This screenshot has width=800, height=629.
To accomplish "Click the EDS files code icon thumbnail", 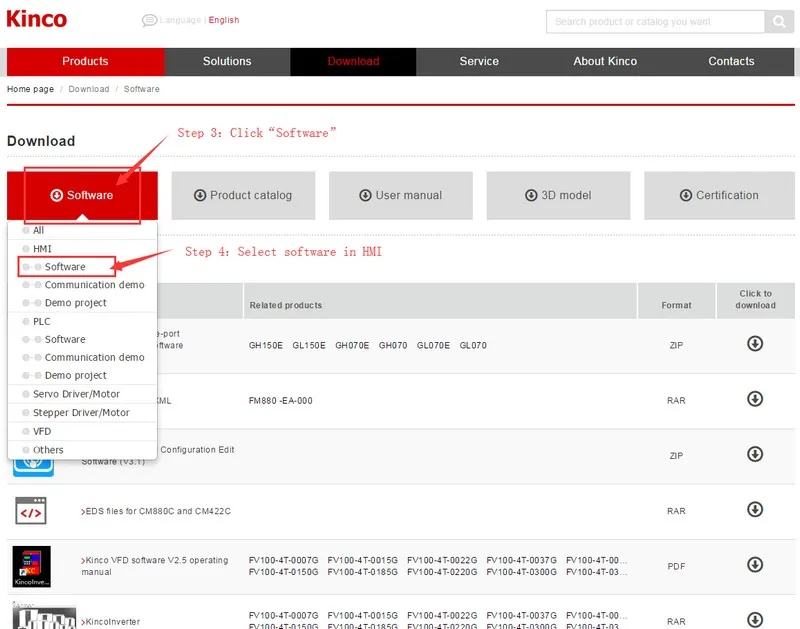I will [x=31, y=511].
